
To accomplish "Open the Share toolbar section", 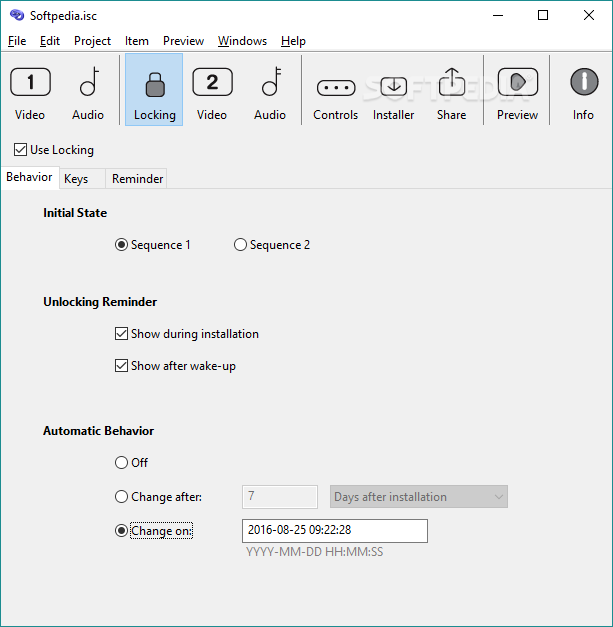I will pyautogui.click(x=451, y=94).
